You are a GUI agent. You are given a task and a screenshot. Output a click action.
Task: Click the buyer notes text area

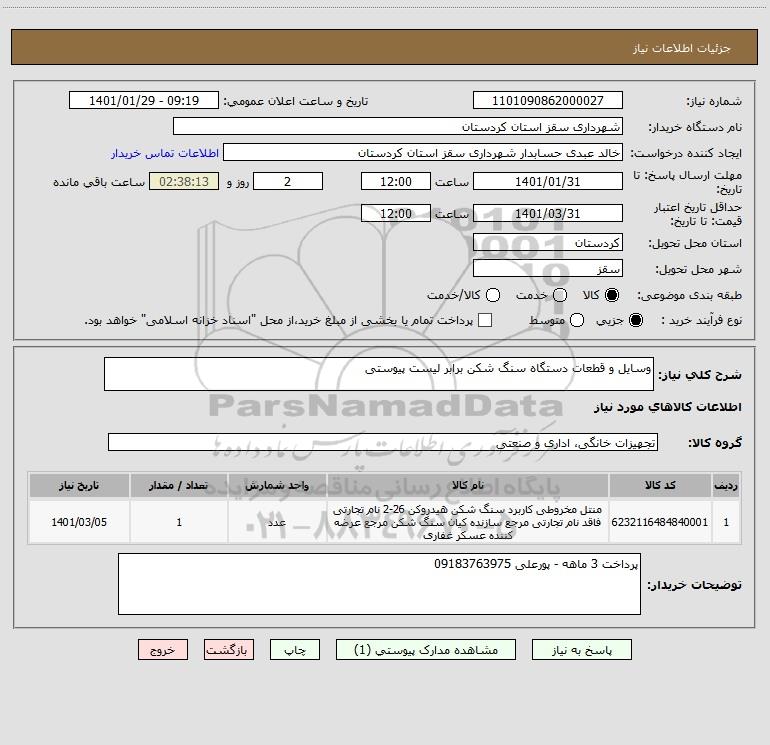tap(379, 584)
